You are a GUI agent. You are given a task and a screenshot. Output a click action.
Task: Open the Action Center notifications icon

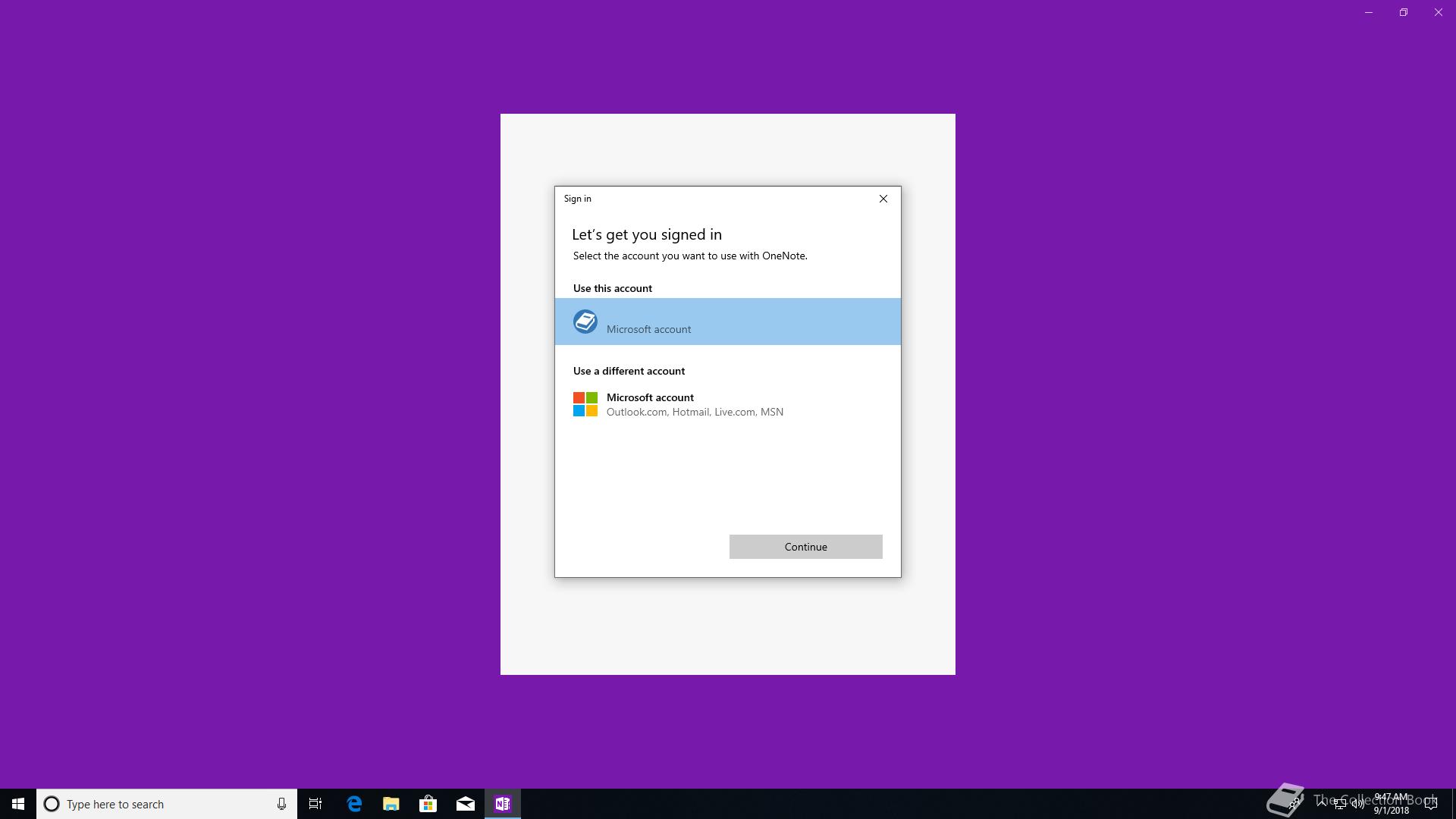[x=1431, y=804]
